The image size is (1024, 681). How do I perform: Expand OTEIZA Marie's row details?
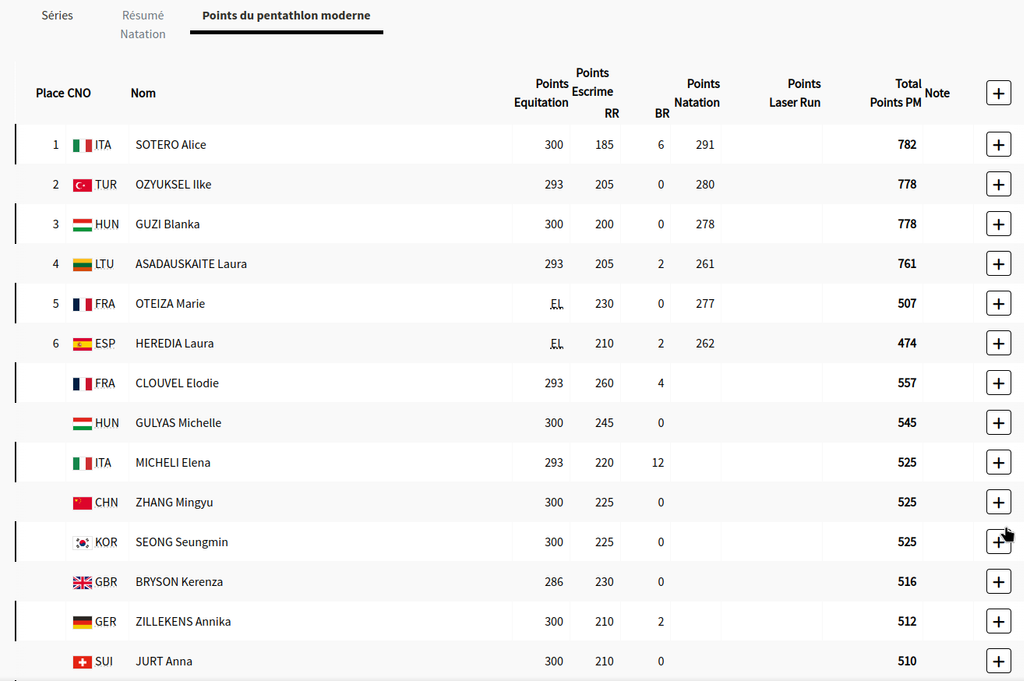998,304
